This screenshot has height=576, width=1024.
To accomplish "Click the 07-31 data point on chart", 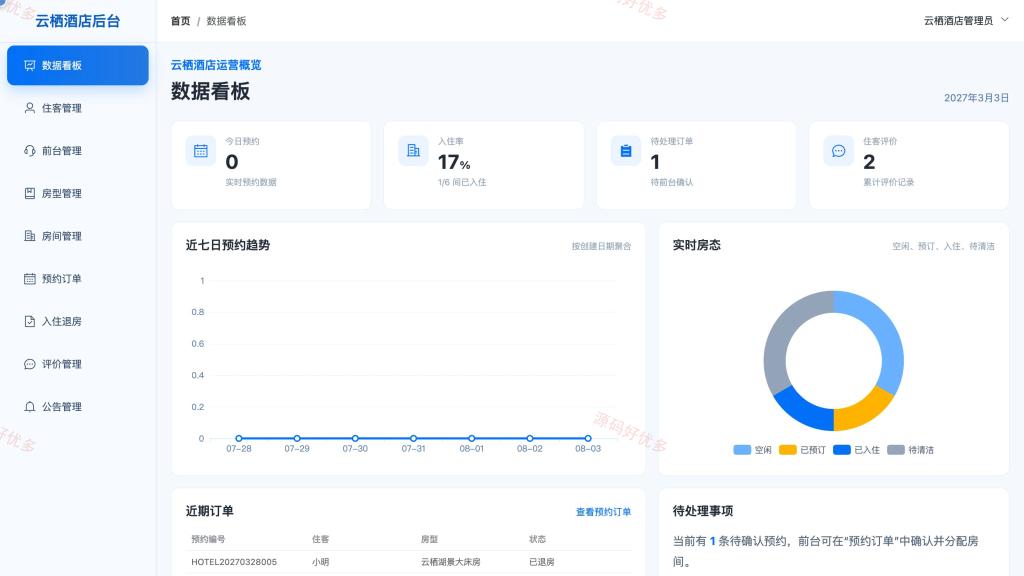I will (413, 438).
